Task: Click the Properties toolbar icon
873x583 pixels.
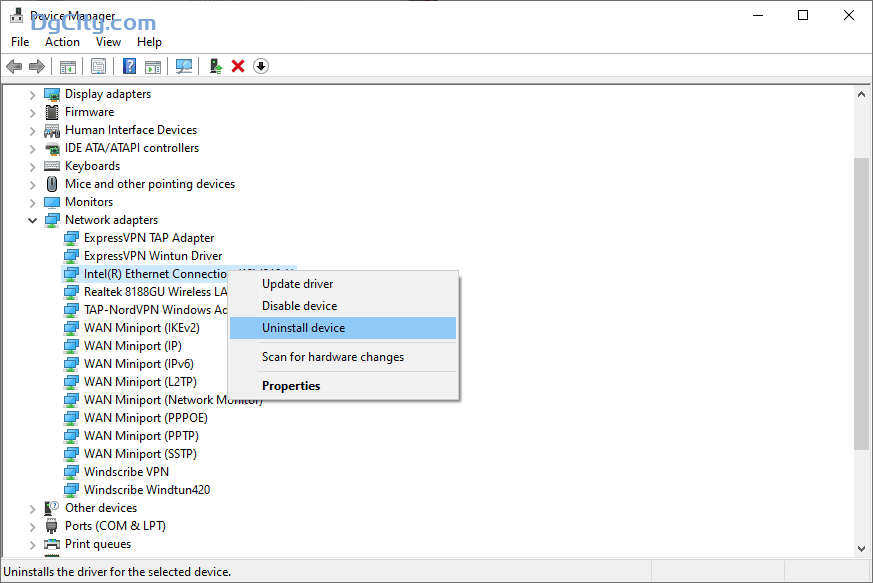Action: pyautogui.click(x=99, y=67)
